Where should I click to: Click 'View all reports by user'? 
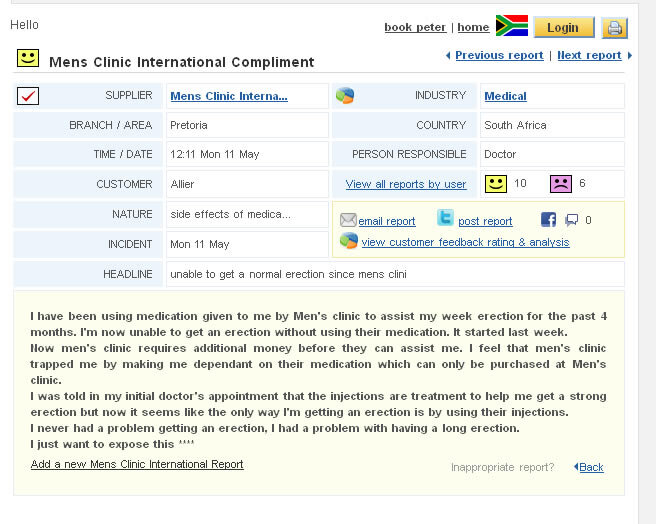coord(406,184)
